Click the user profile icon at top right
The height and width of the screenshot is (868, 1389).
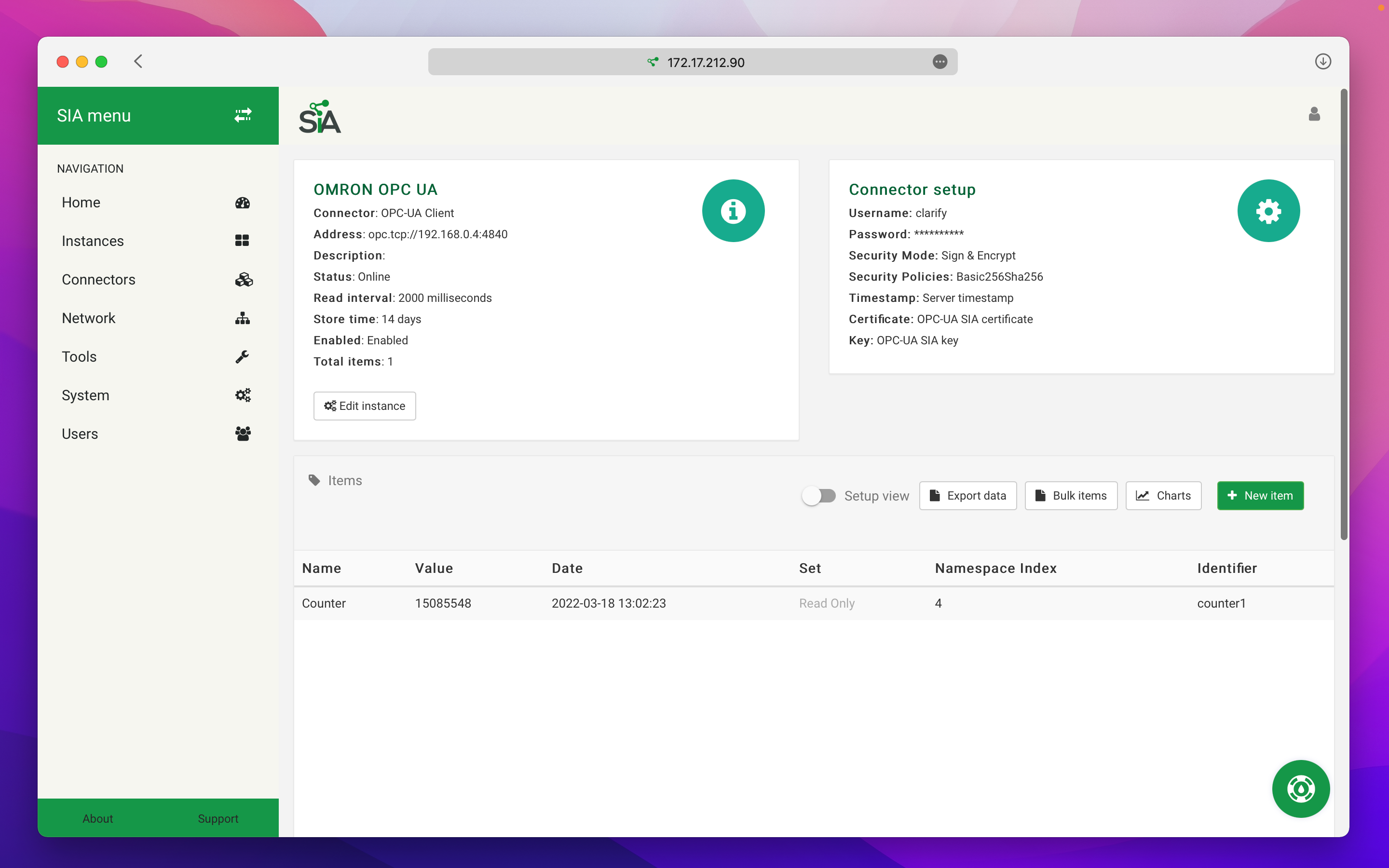[1314, 114]
